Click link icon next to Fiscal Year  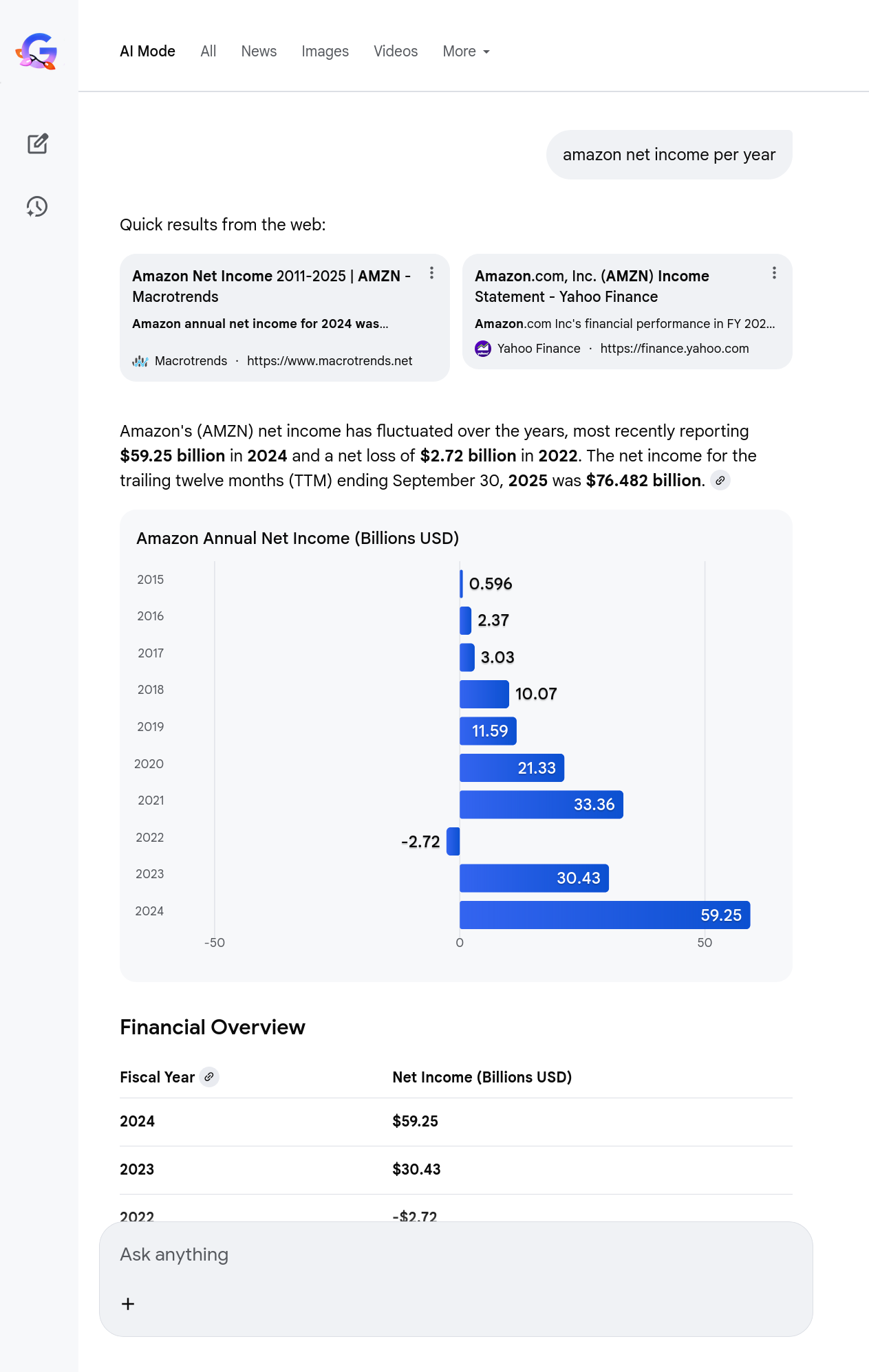coord(209,1077)
